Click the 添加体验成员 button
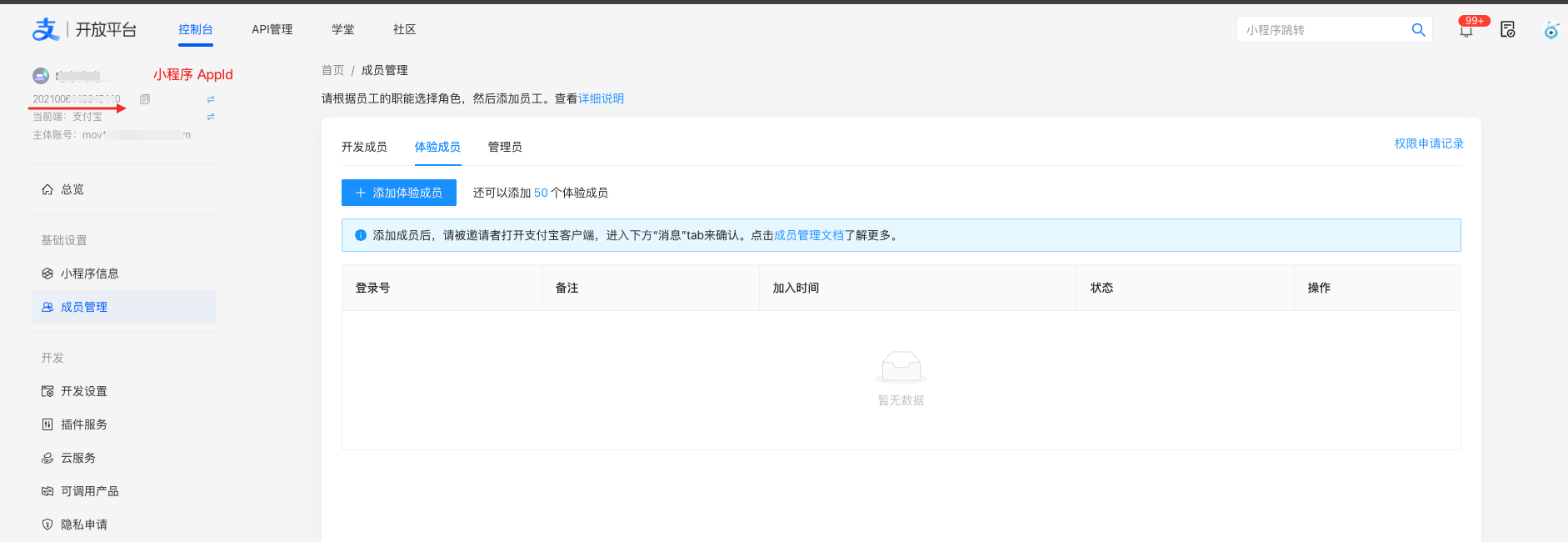 click(399, 193)
